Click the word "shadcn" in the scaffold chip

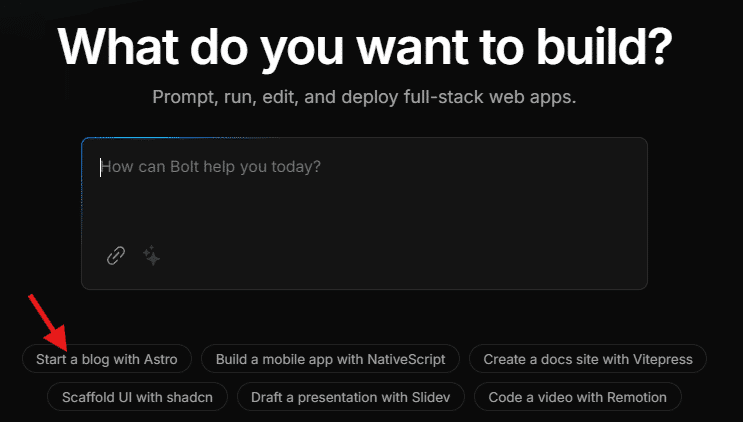point(190,397)
